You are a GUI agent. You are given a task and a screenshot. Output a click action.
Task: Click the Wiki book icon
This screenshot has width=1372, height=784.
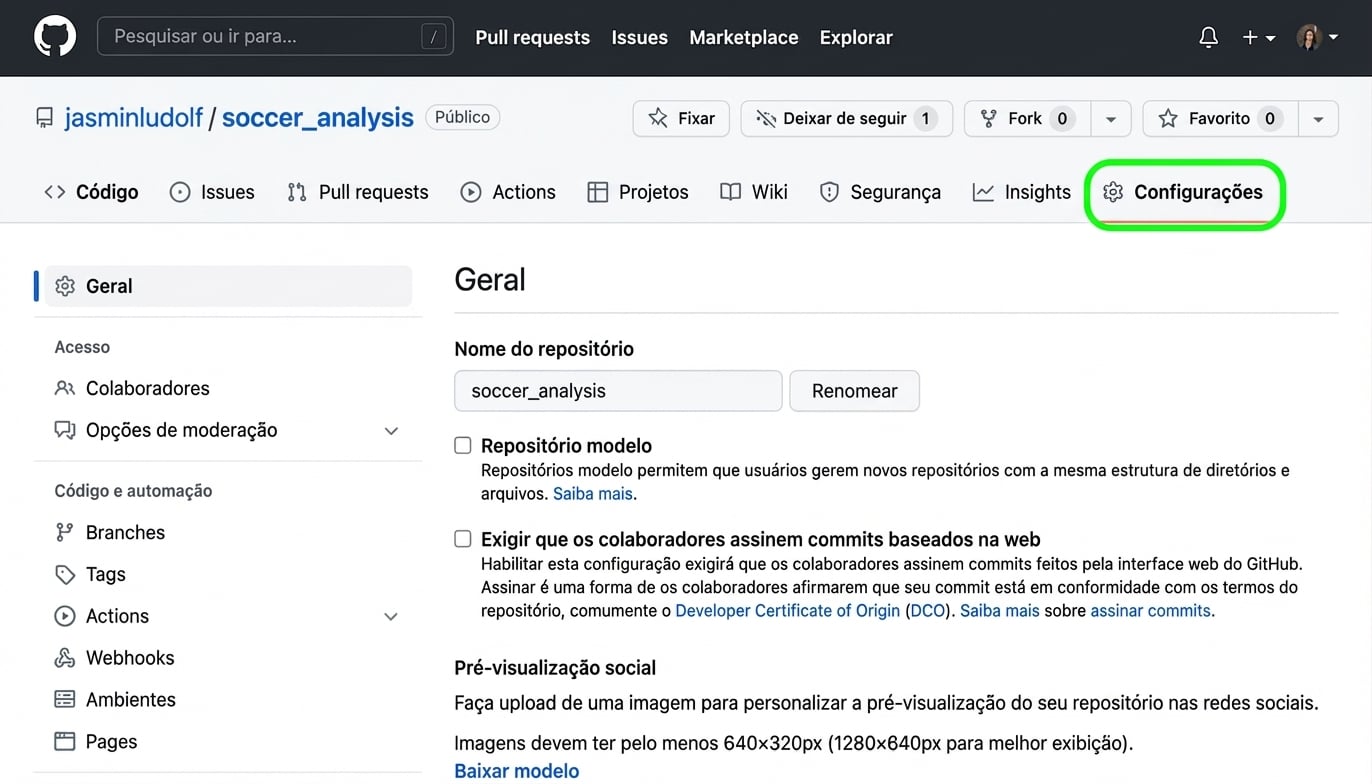pyautogui.click(x=731, y=192)
